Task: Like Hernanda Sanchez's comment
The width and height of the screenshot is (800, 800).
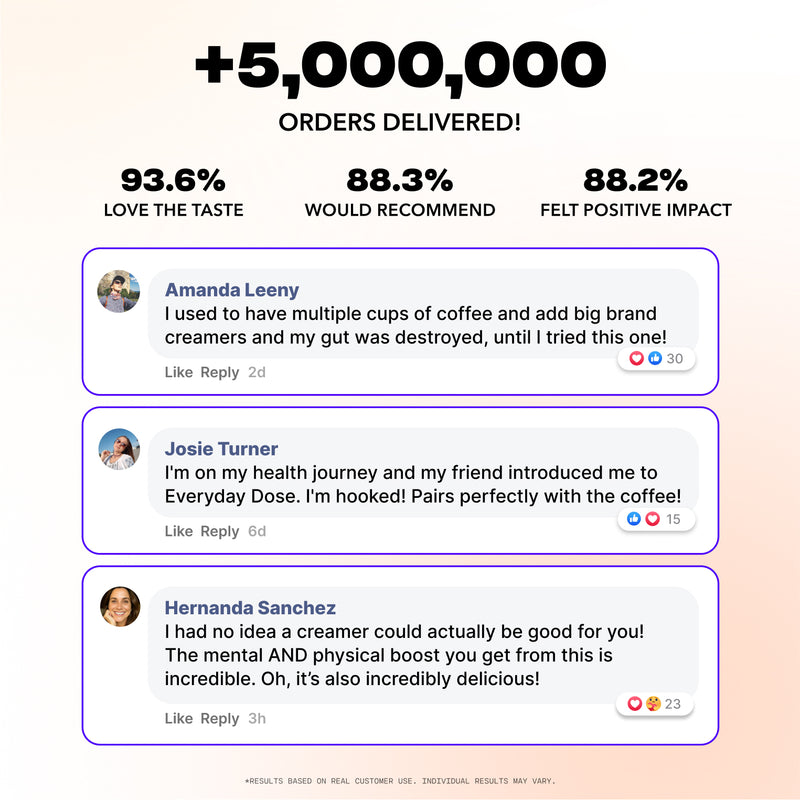Action: coord(178,718)
